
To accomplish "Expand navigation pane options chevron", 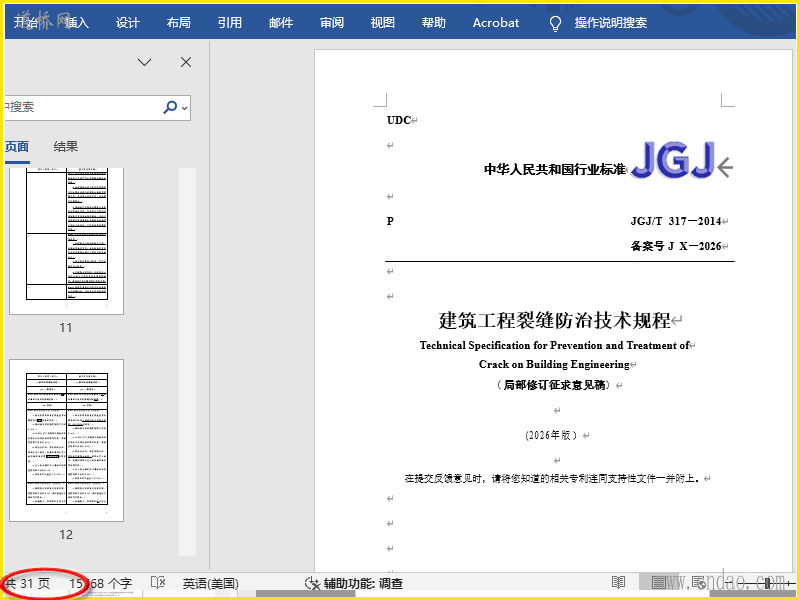I will [144, 62].
